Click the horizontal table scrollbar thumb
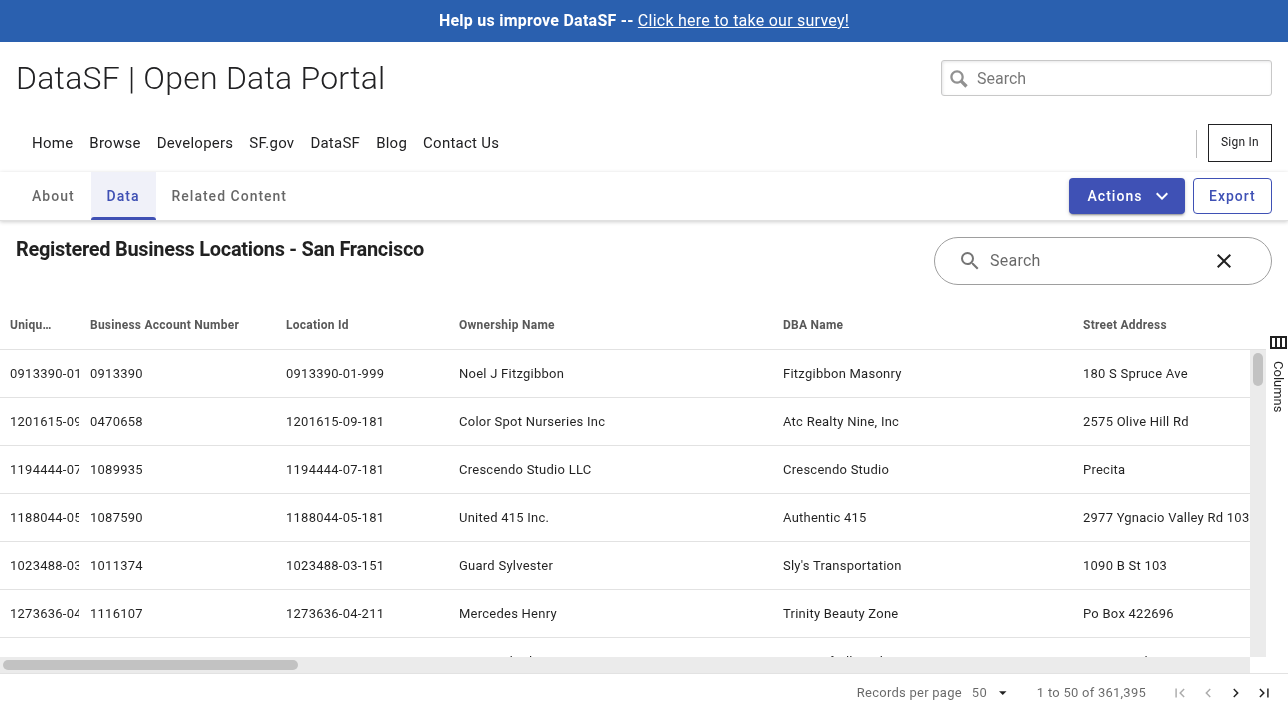Viewport: 1288px width, 711px height. tap(151, 665)
